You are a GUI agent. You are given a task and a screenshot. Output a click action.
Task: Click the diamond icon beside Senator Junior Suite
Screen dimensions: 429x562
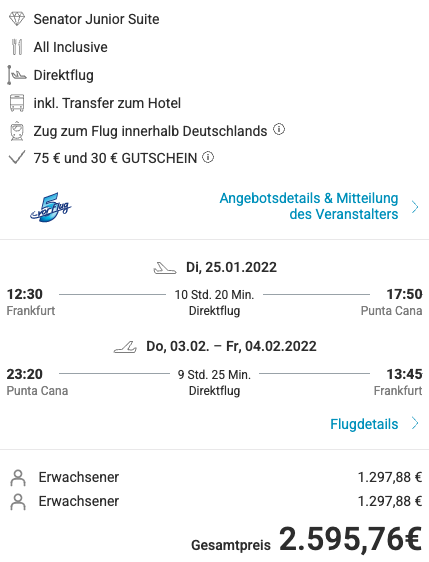17,19
